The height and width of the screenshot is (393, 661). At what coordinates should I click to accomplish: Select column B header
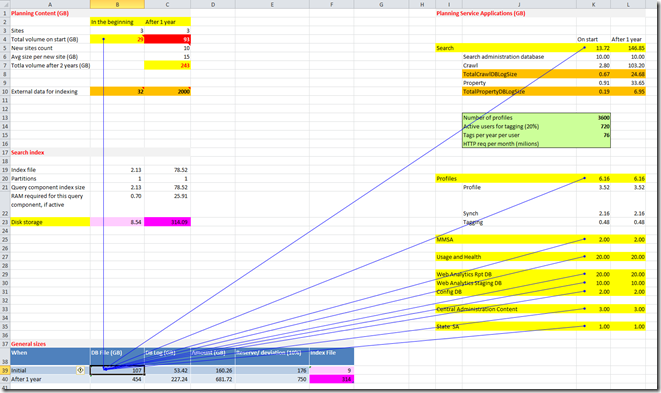[x=117, y=5]
